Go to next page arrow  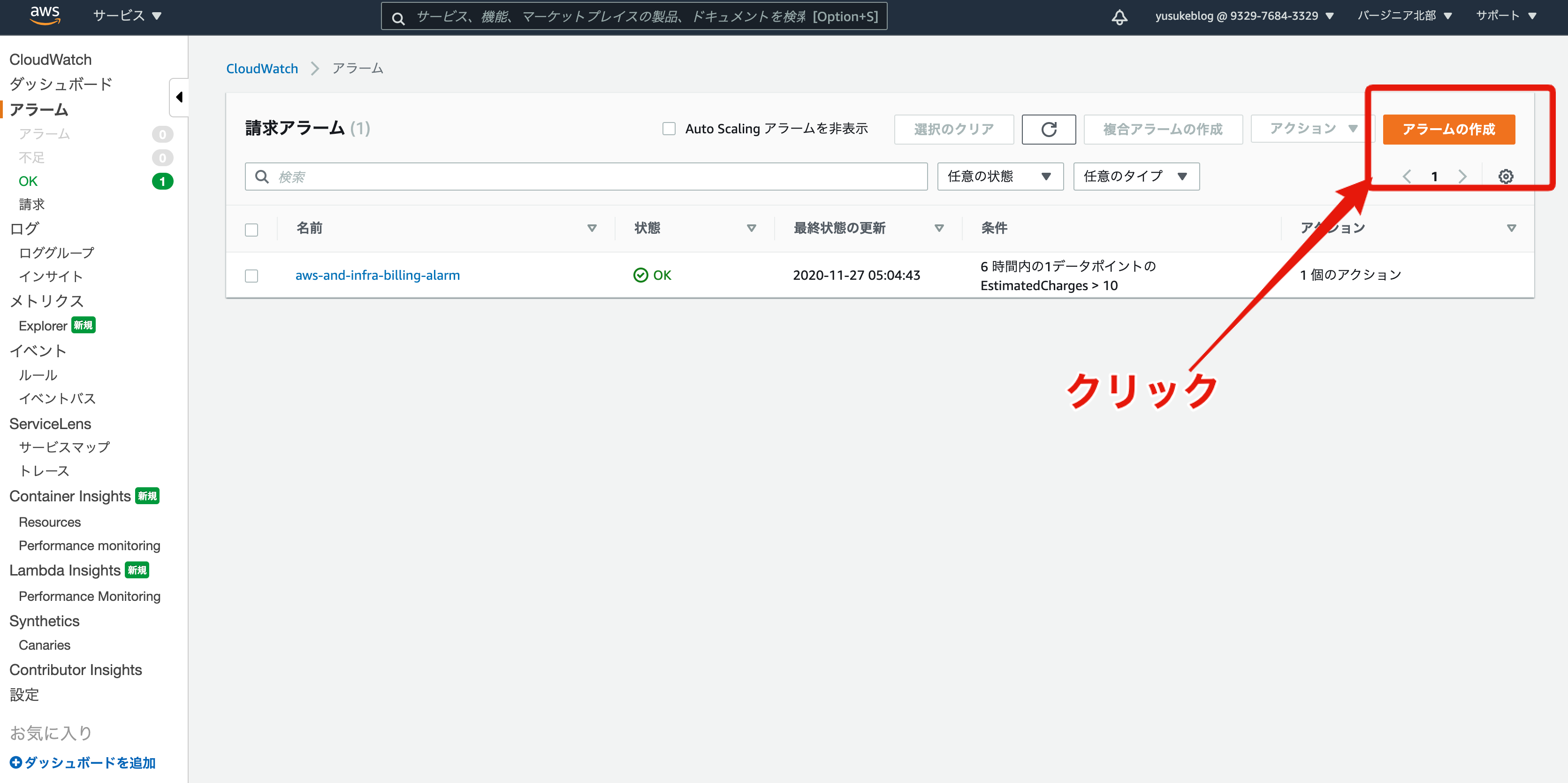click(1462, 177)
